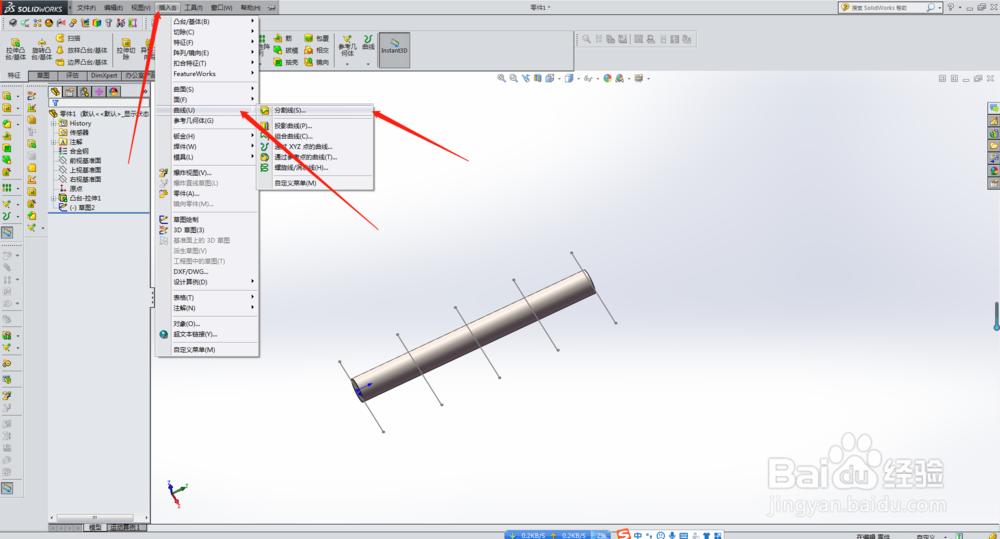The height and width of the screenshot is (539, 1000).
Task: Select the Boundary Boss/Base (边界凸台/基体) tool
Action: tap(82, 62)
